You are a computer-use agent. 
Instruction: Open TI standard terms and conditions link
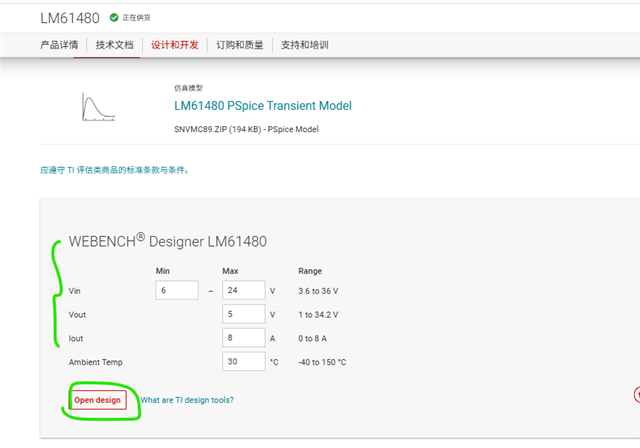(x=115, y=170)
